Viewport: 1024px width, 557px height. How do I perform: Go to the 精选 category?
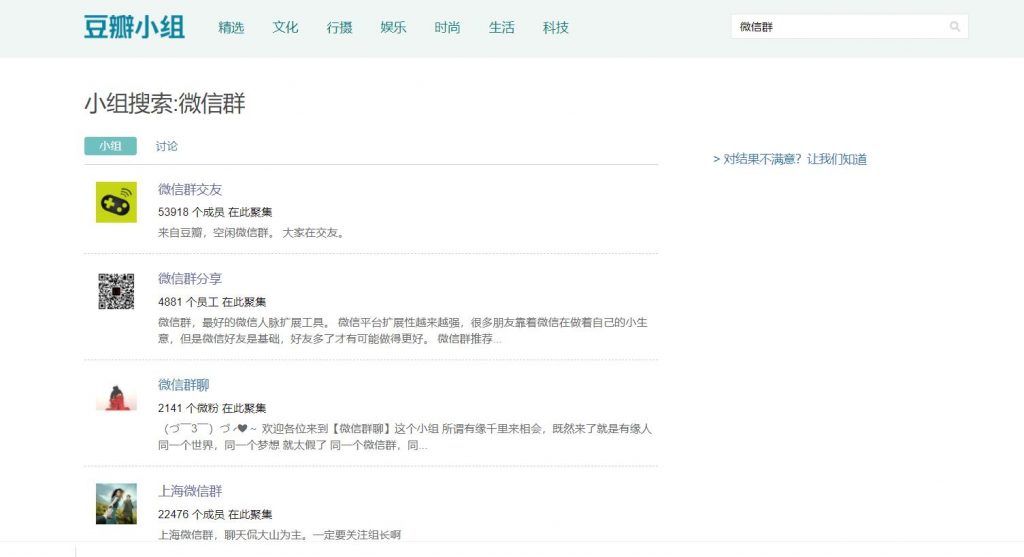click(231, 27)
